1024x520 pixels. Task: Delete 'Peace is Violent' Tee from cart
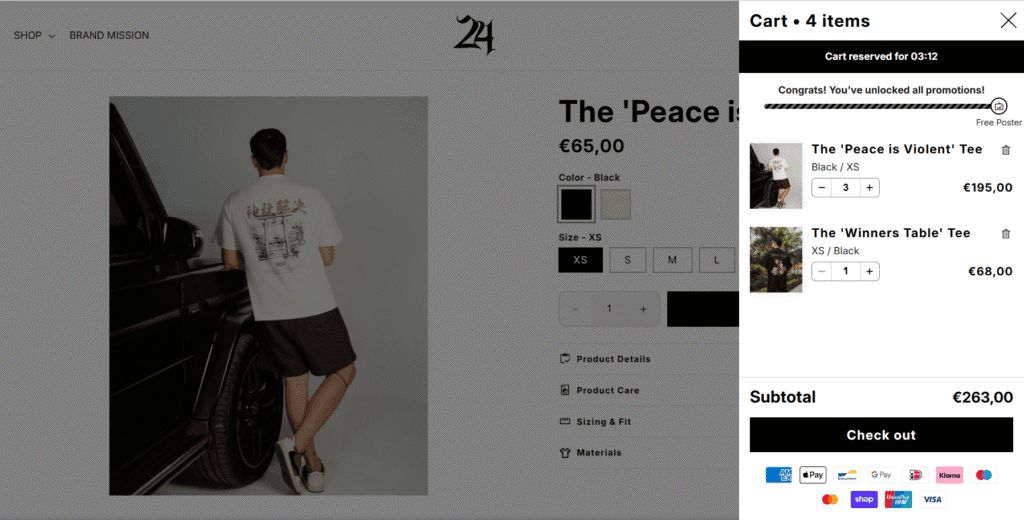[x=1006, y=150]
